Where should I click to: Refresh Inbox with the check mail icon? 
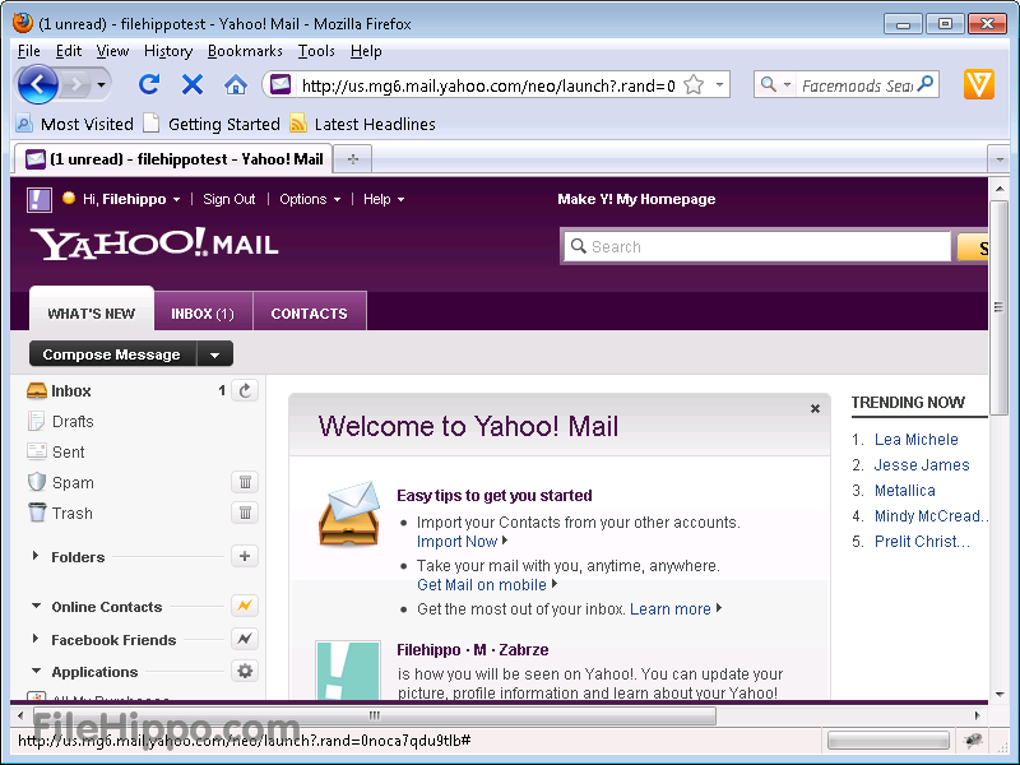pos(244,391)
